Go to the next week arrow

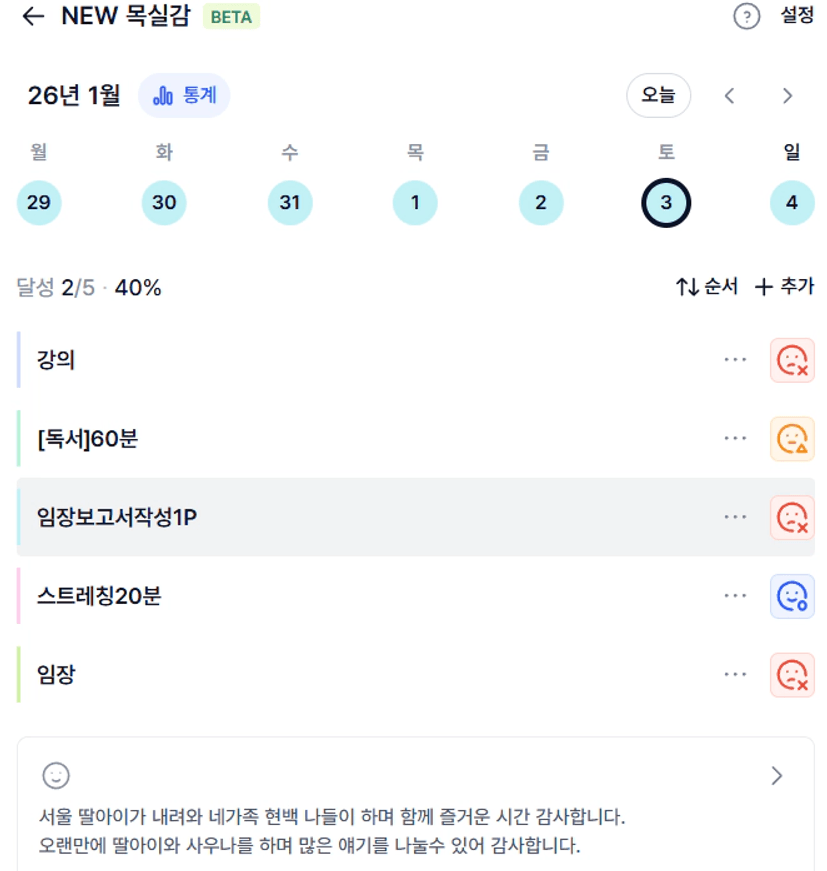coord(787,96)
